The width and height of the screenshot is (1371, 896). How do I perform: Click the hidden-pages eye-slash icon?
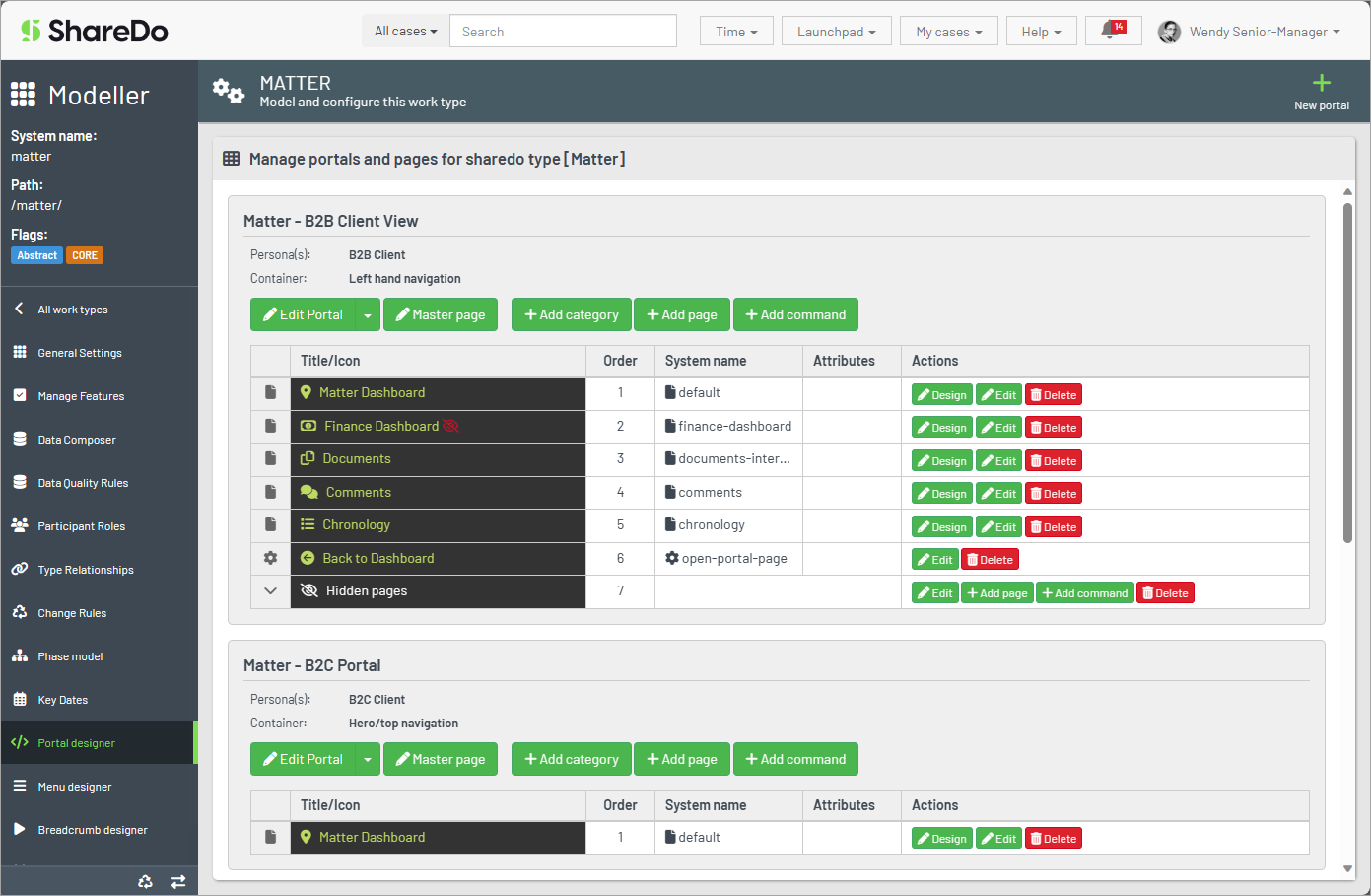pyautogui.click(x=308, y=589)
